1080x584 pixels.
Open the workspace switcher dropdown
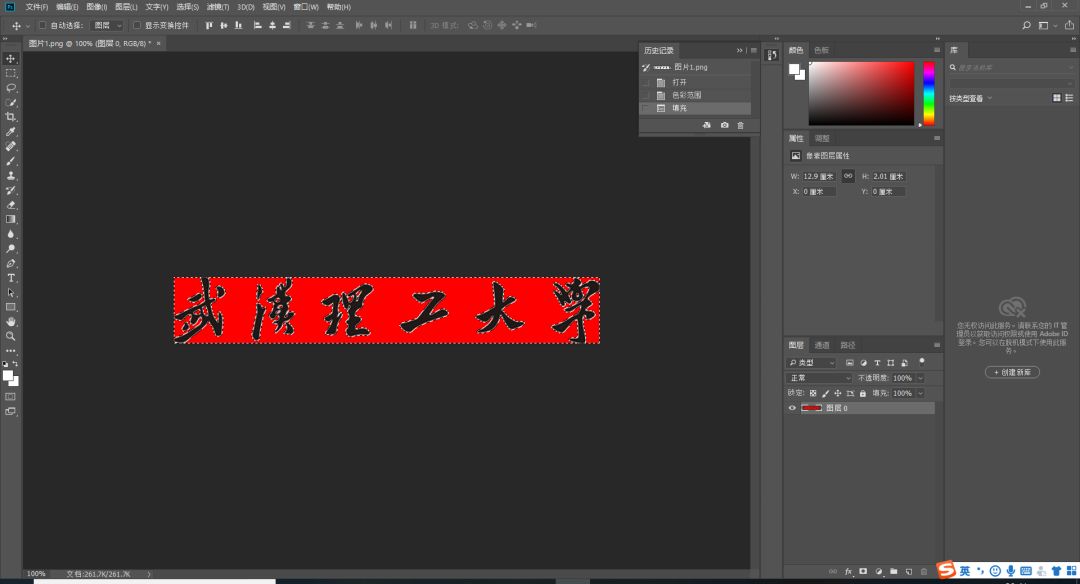point(1047,25)
